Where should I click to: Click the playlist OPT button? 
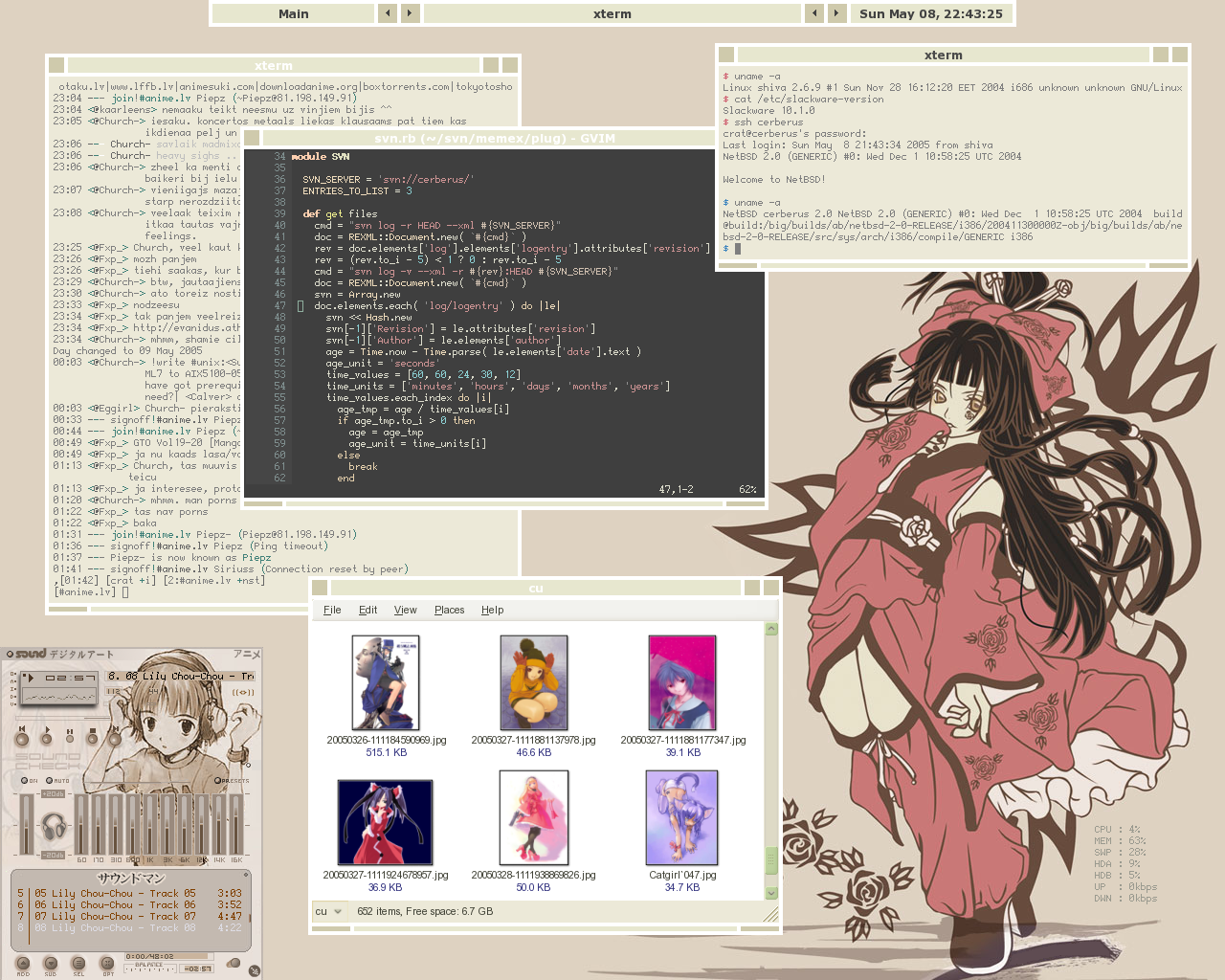pyautogui.click(x=107, y=963)
